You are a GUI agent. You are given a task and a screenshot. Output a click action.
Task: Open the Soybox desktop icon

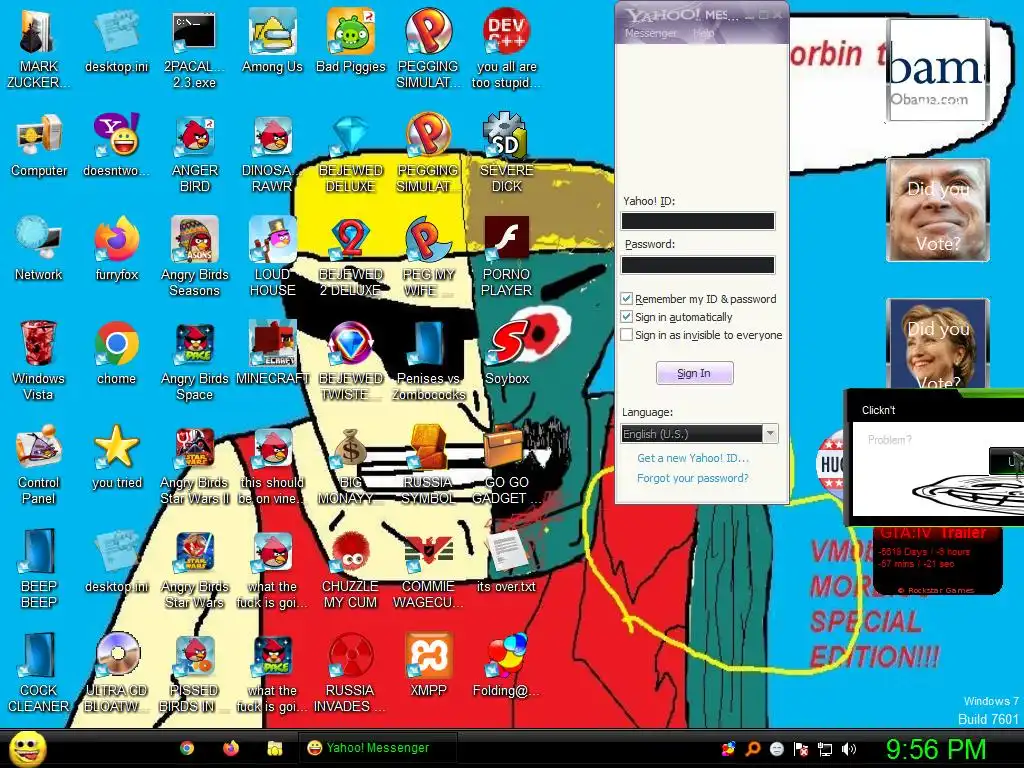[507, 353]
